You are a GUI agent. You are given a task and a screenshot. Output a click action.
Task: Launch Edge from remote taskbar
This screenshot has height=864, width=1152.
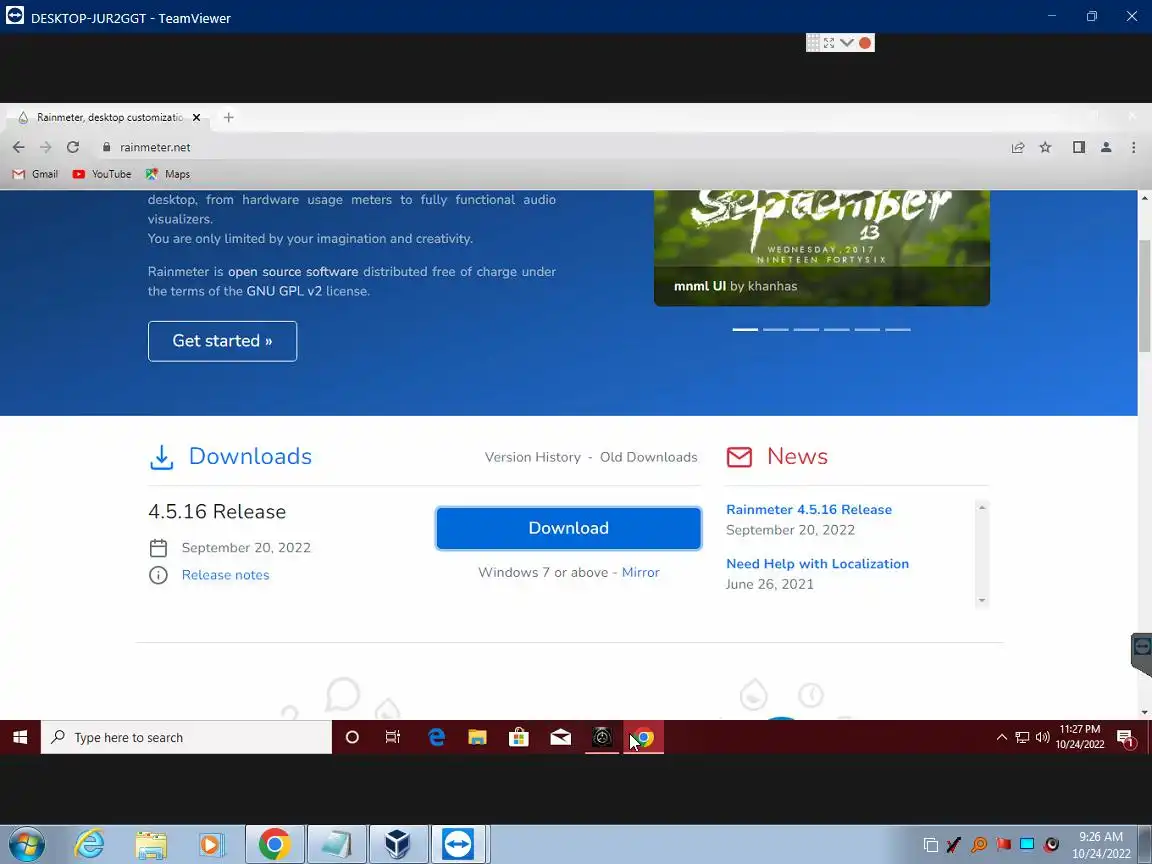click(x=436, y=737)
